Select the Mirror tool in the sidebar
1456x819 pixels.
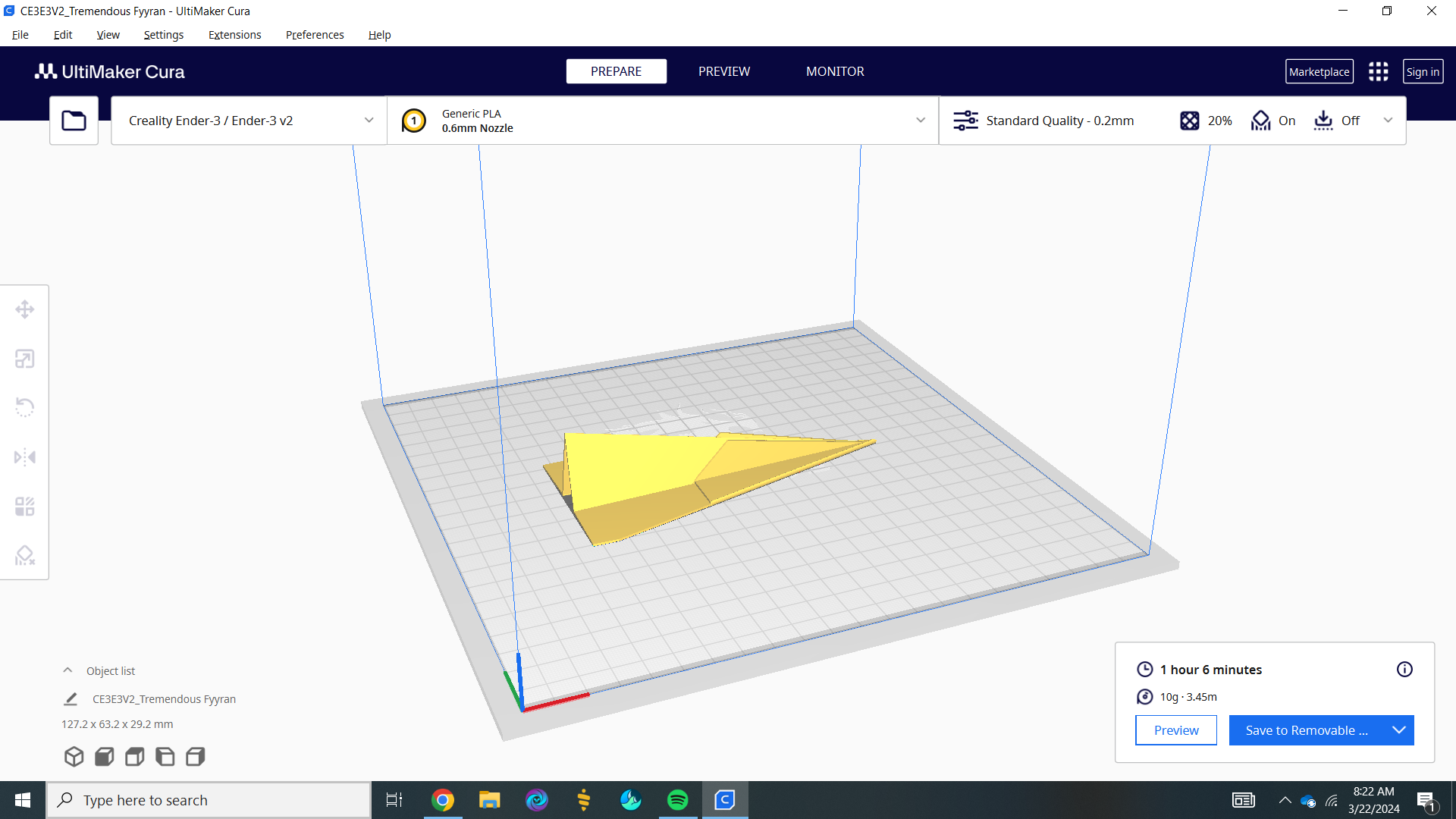(x=24, y=457)
